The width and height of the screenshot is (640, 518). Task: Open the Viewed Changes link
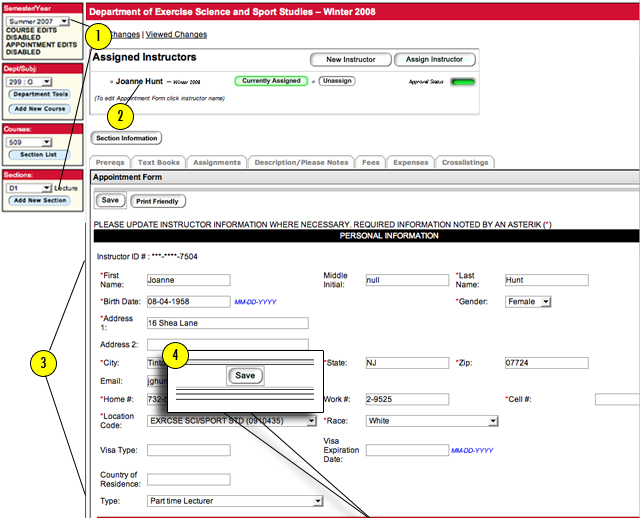[x=176, y=35]
